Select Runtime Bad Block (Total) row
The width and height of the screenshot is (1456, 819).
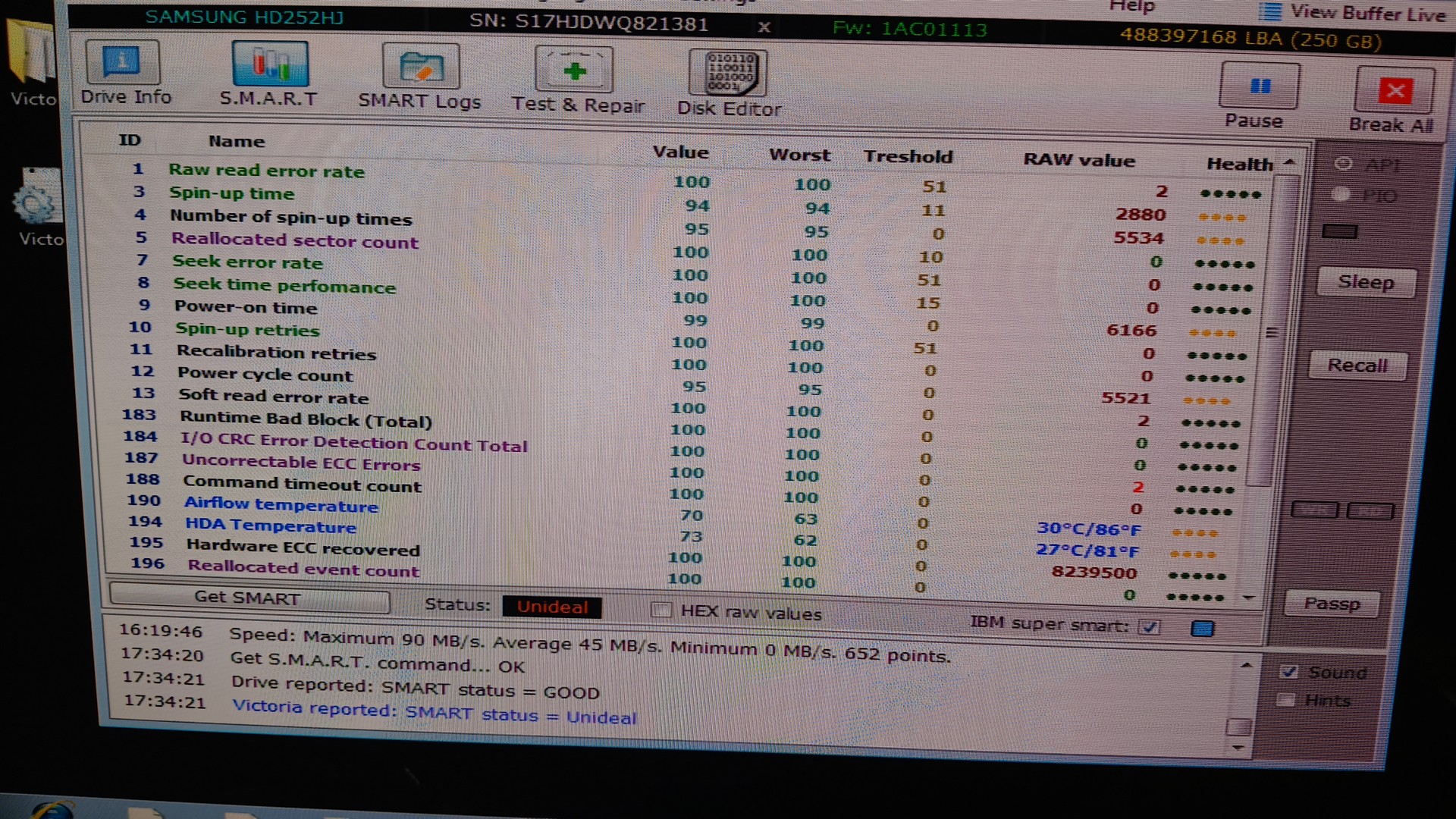pos(682,428)
